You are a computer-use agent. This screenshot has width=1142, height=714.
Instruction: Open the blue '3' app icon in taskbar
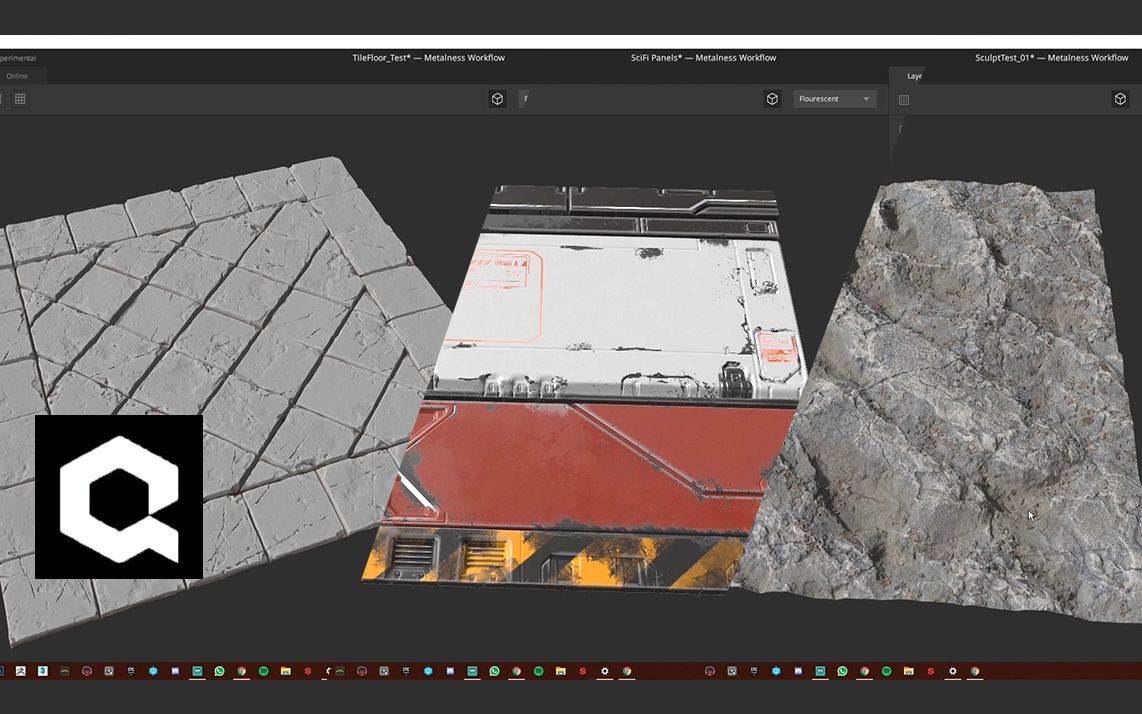(42, 671)
